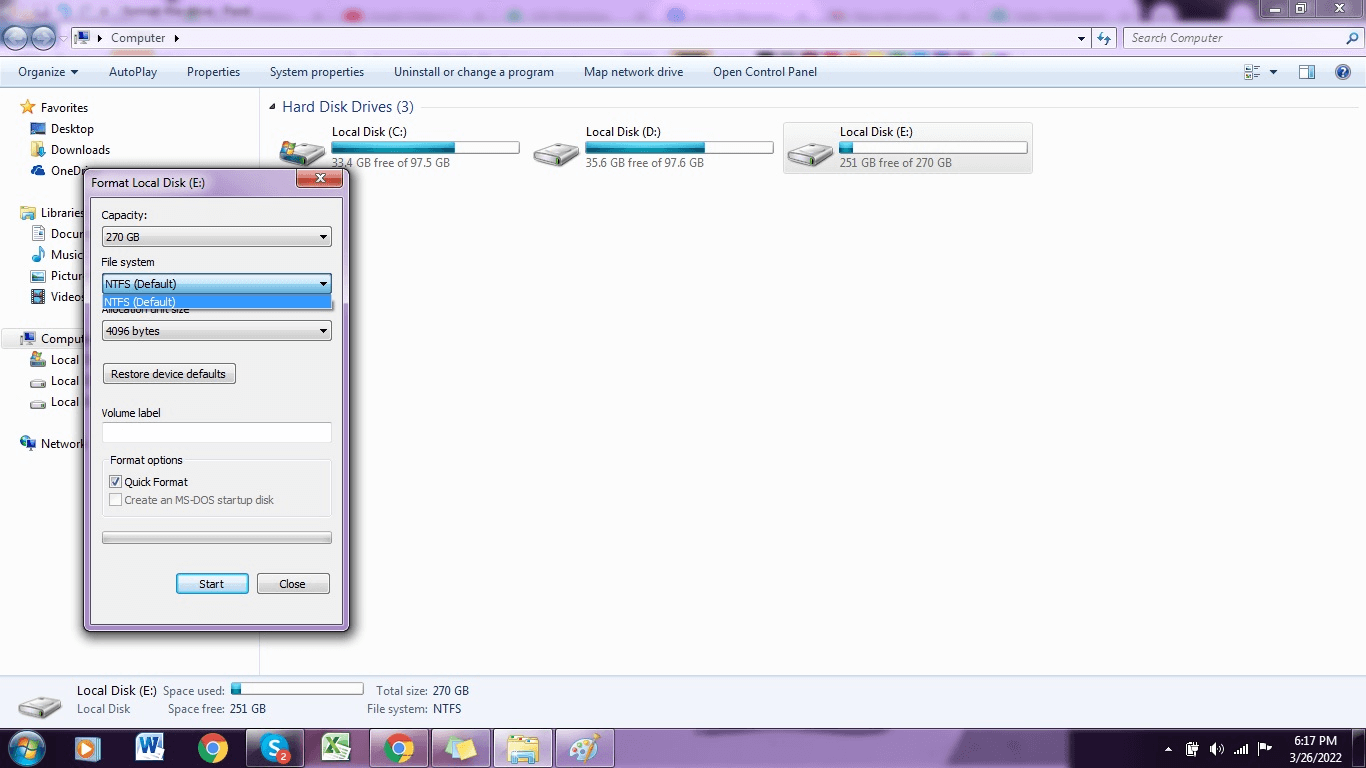Open System properties from toolbar
The image size is (1366, 768).
pos(317,72)
